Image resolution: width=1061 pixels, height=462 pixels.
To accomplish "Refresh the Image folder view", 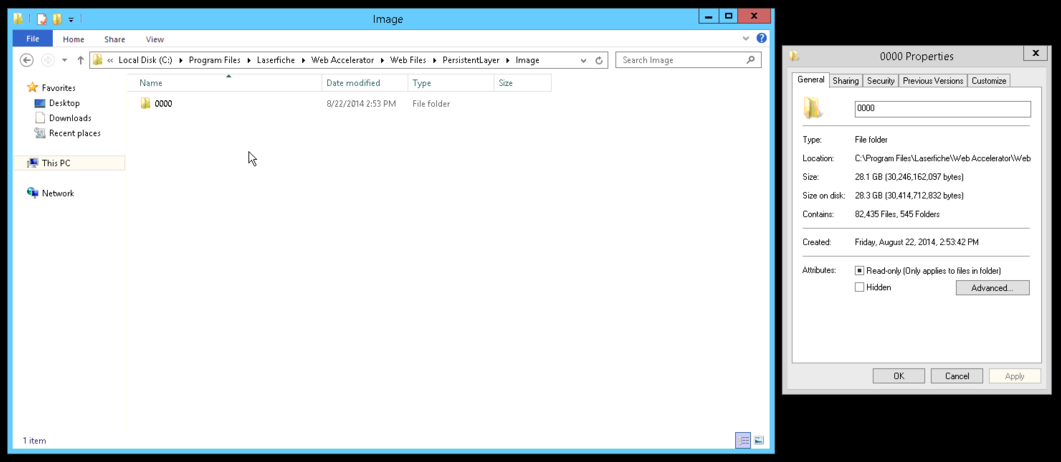I will click(x=599, y=60).
